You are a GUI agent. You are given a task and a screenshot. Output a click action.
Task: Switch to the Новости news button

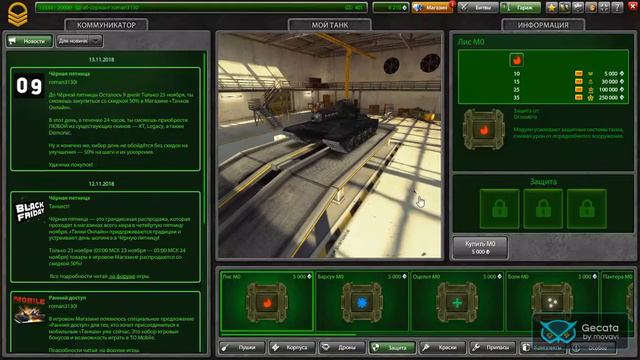(29, 41)
